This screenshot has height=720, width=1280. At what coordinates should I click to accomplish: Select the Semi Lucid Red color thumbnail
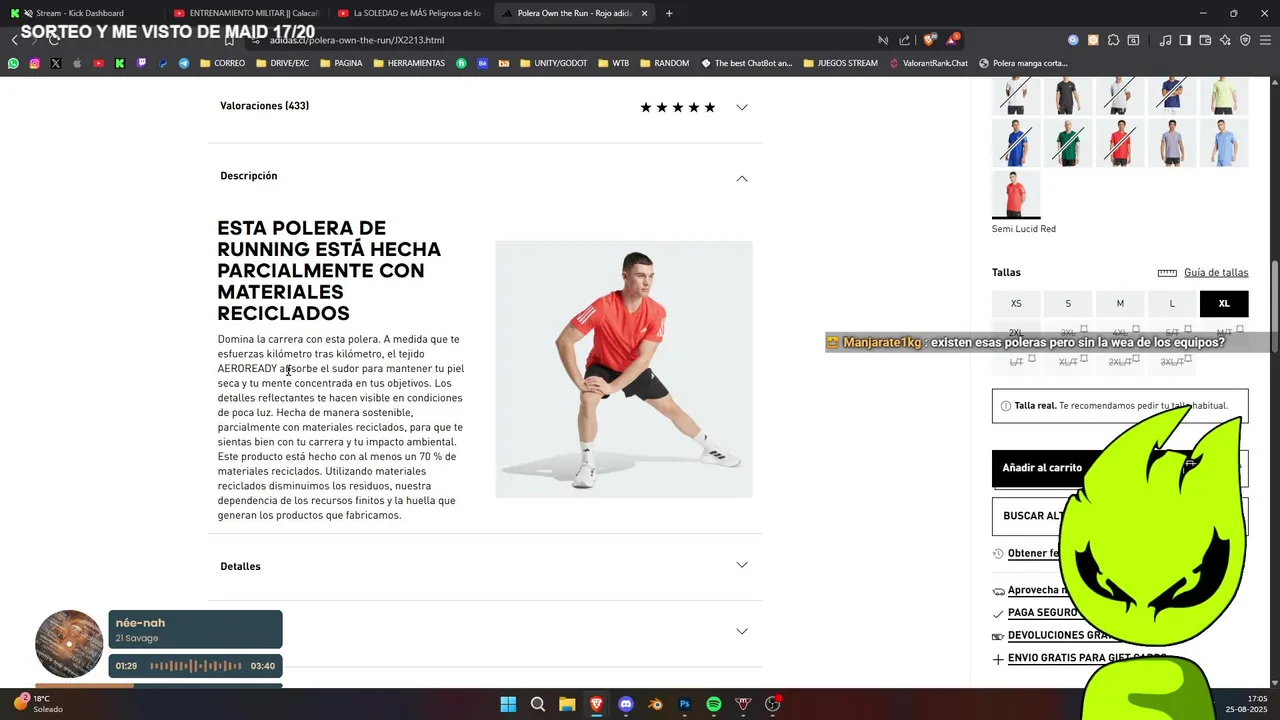pyautogui.click(x=1016, y=194)
